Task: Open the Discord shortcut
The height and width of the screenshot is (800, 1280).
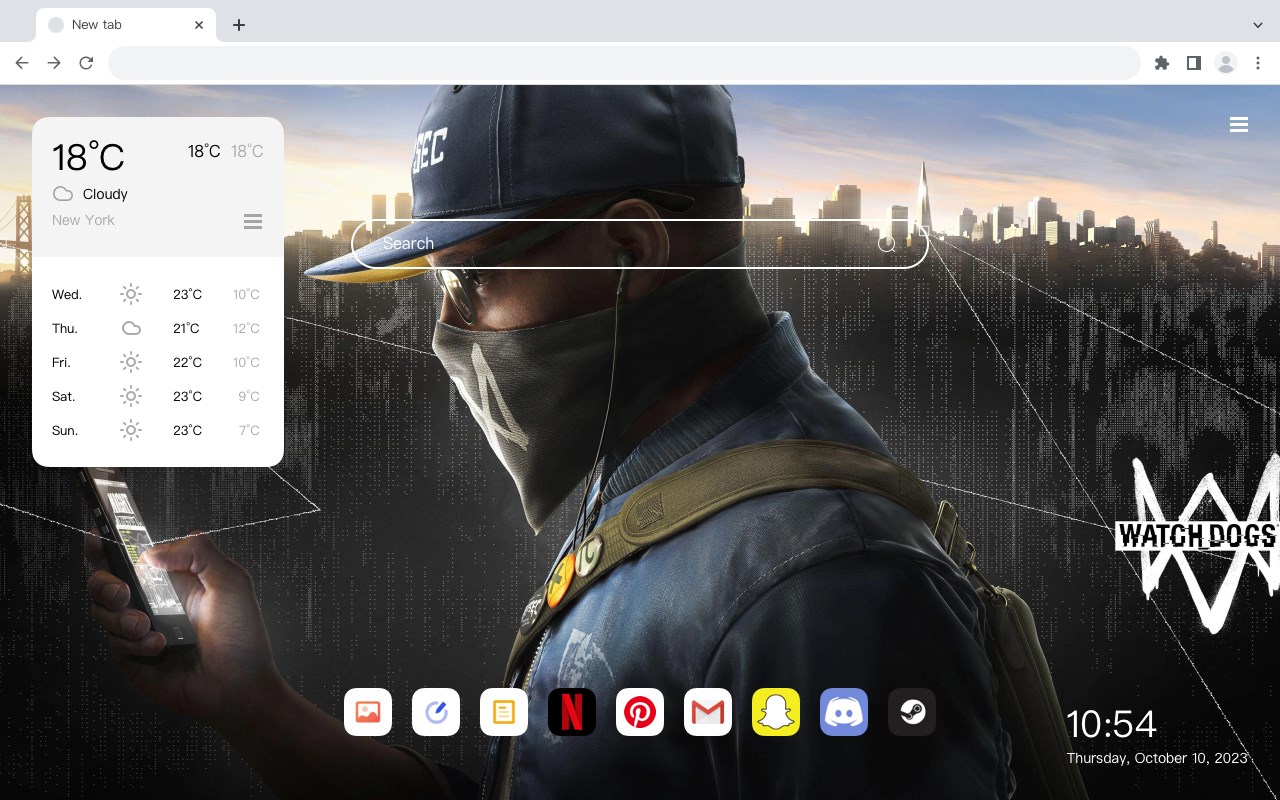Action: (x=844, y=712)
